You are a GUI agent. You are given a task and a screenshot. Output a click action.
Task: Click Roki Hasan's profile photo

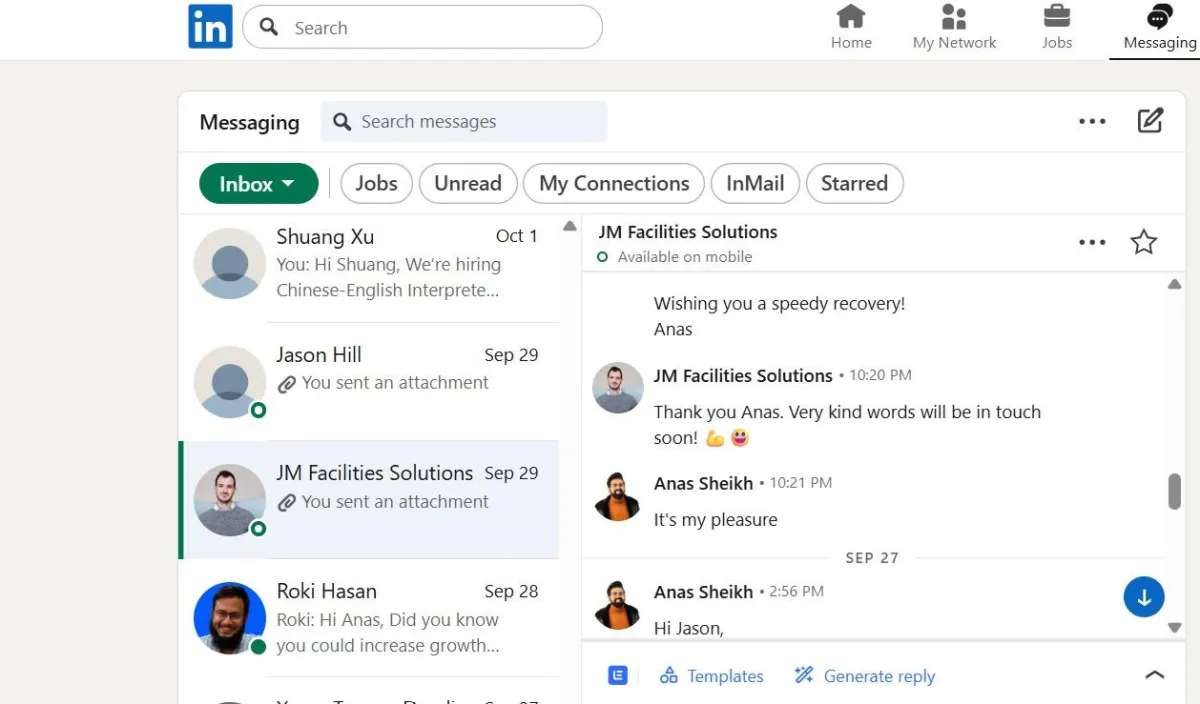pos(229,618)
